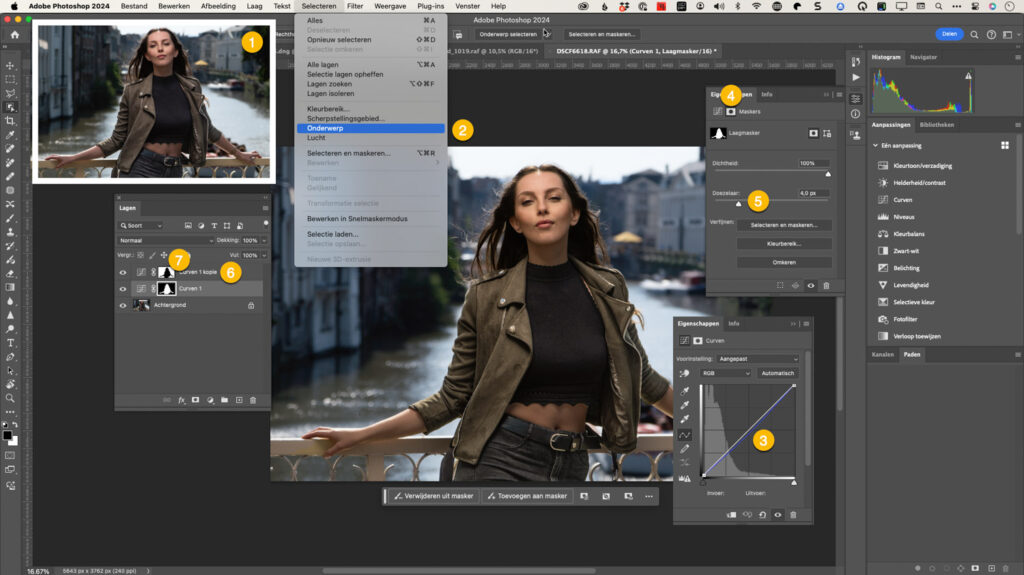Open the Lagen panel menu

(265, 208)
